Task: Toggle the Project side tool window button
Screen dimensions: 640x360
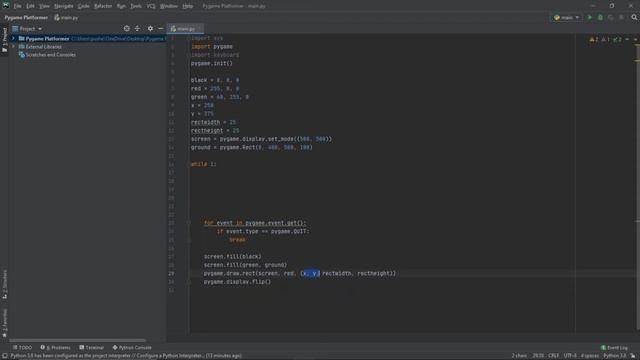Action: point(4,40)
